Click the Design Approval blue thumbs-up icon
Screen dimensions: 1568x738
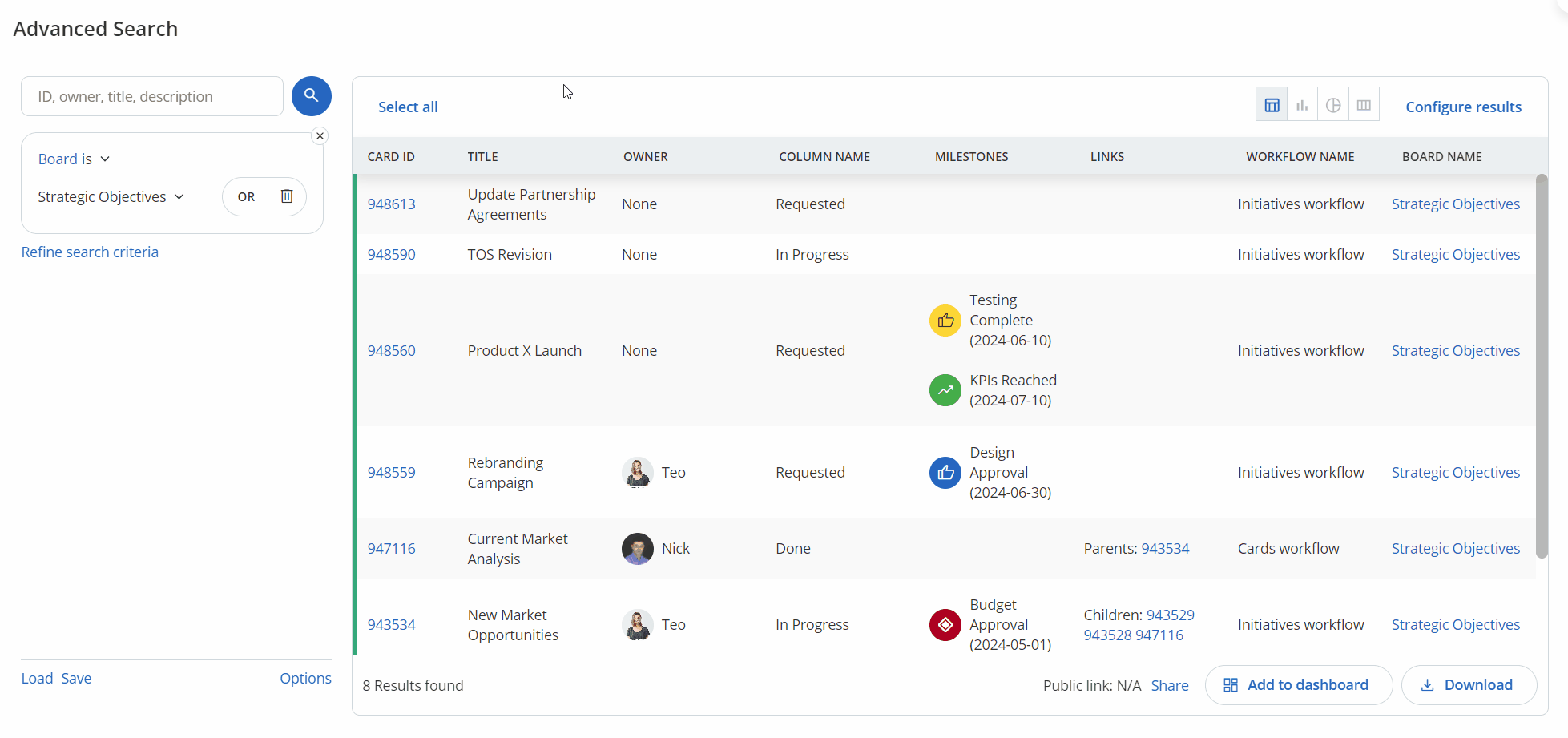click(x=945, y=473)
